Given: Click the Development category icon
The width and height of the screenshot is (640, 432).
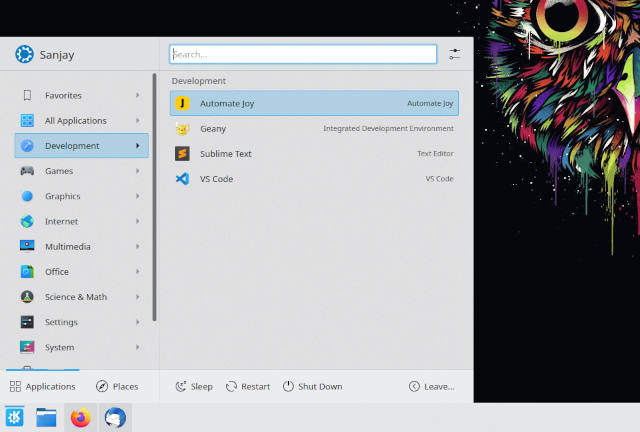Looking at the screenshot, I should point(27,146).
